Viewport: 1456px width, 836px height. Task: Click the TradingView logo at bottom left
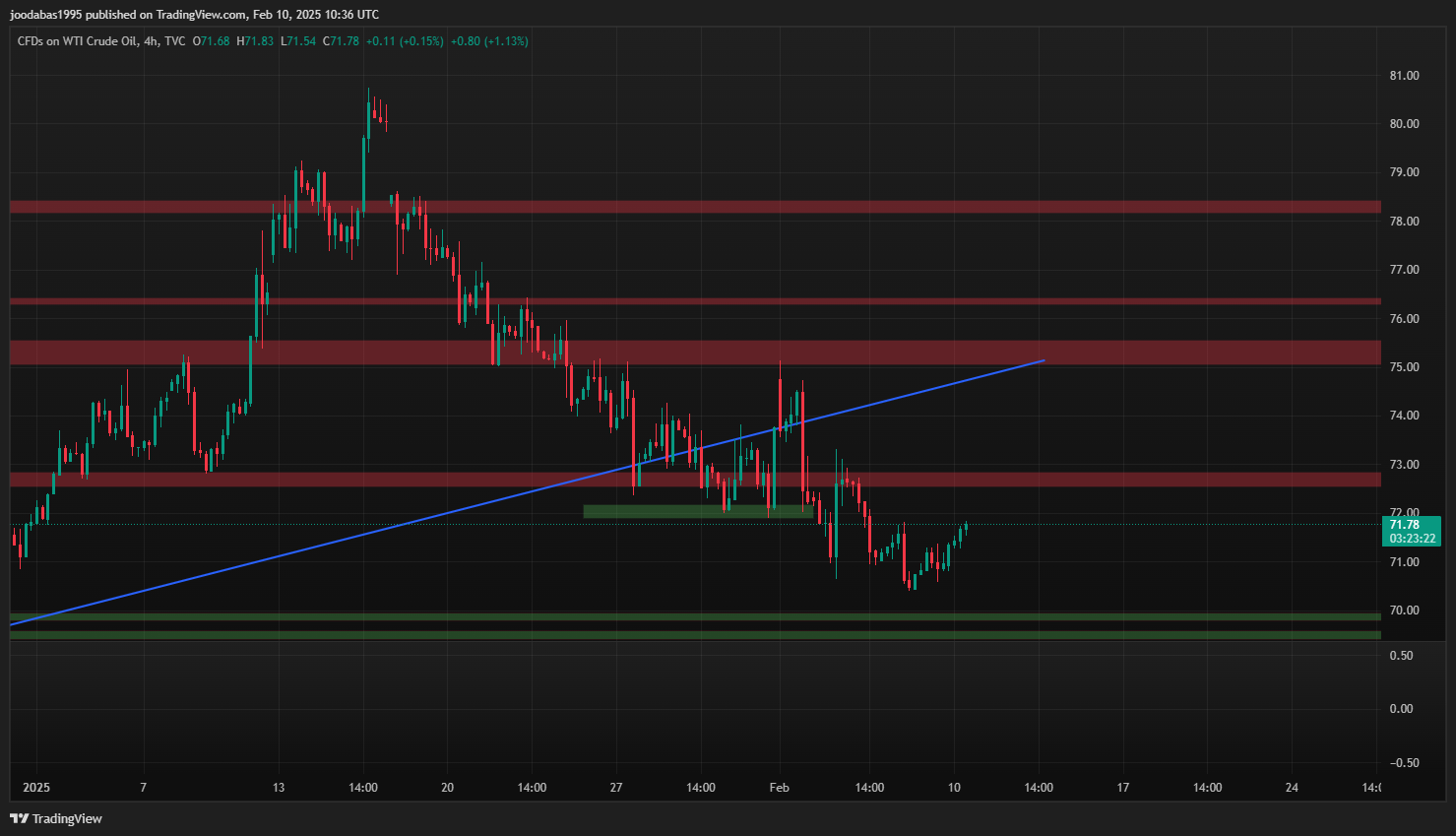pos(56,818)
